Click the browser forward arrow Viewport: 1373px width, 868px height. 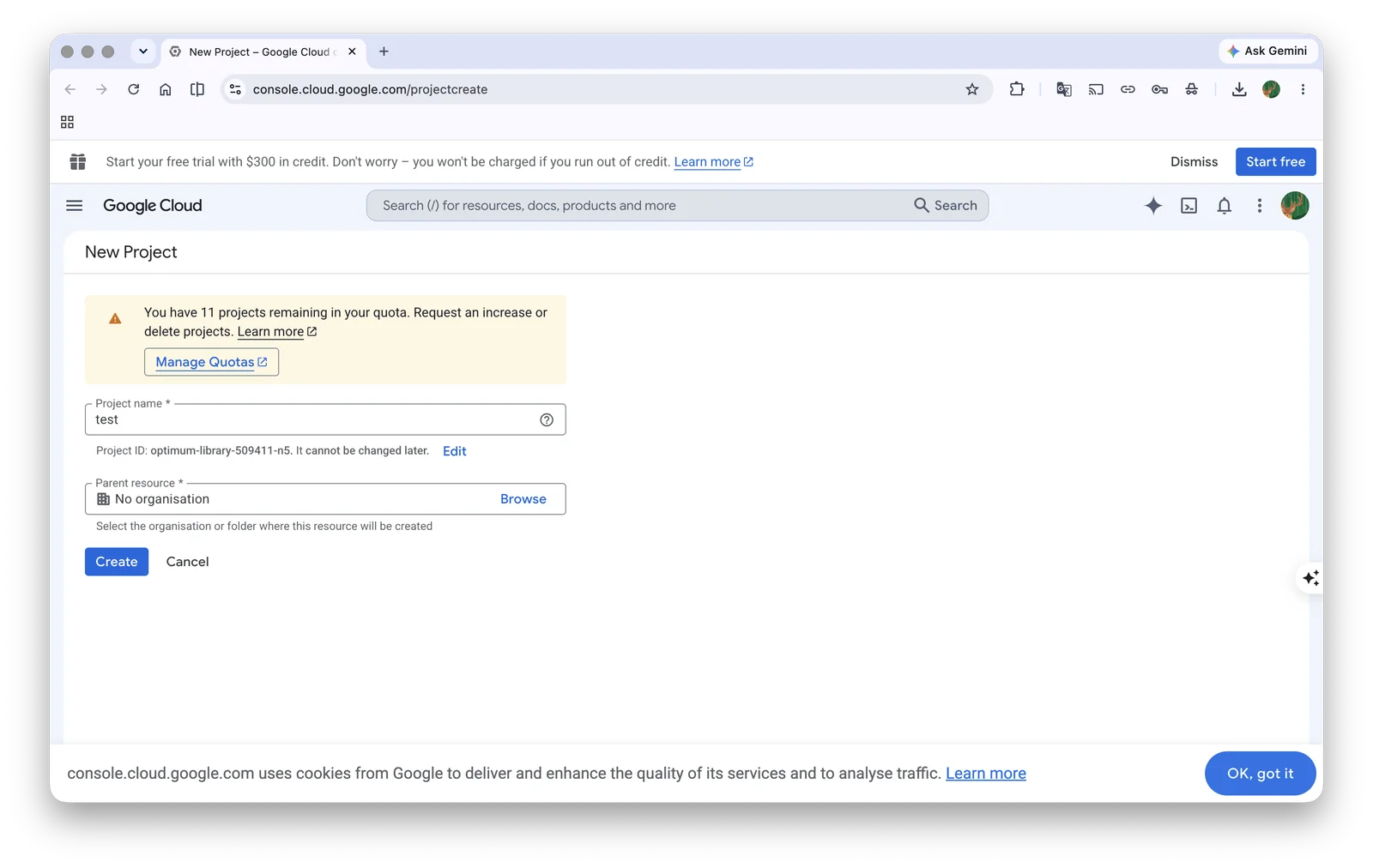tap(101, 89)
